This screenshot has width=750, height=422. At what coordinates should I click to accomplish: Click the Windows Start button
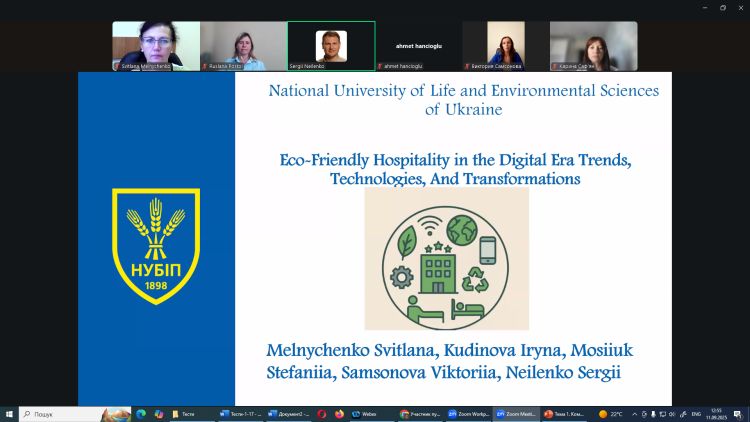point(9,414)
